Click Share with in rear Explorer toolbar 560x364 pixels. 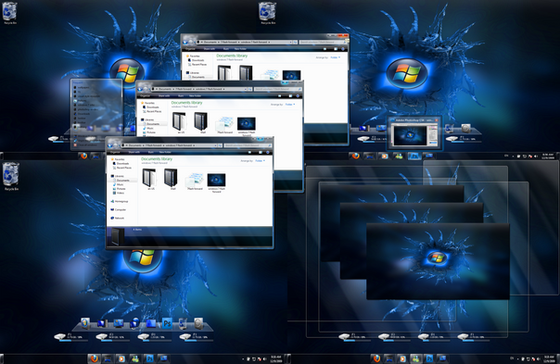[x=209, y=49]
